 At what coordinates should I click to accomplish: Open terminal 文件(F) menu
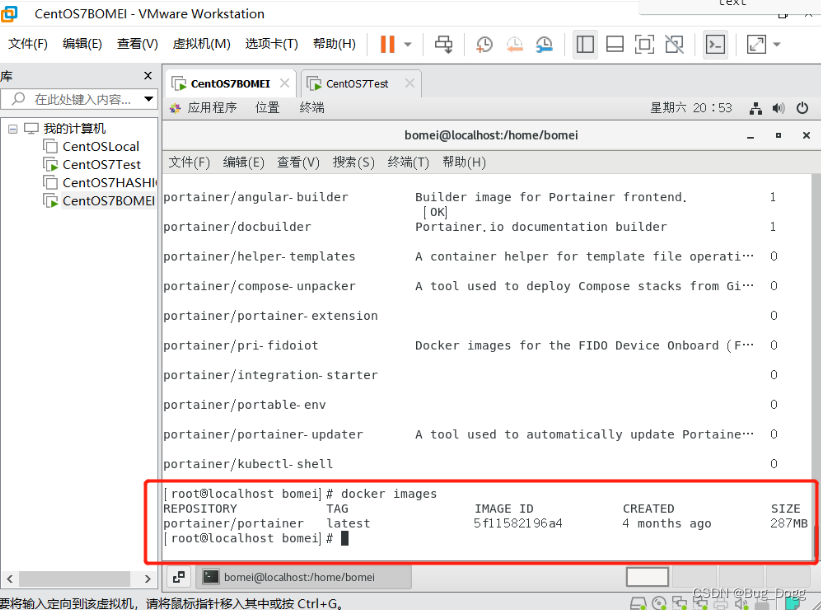point(189,162)
